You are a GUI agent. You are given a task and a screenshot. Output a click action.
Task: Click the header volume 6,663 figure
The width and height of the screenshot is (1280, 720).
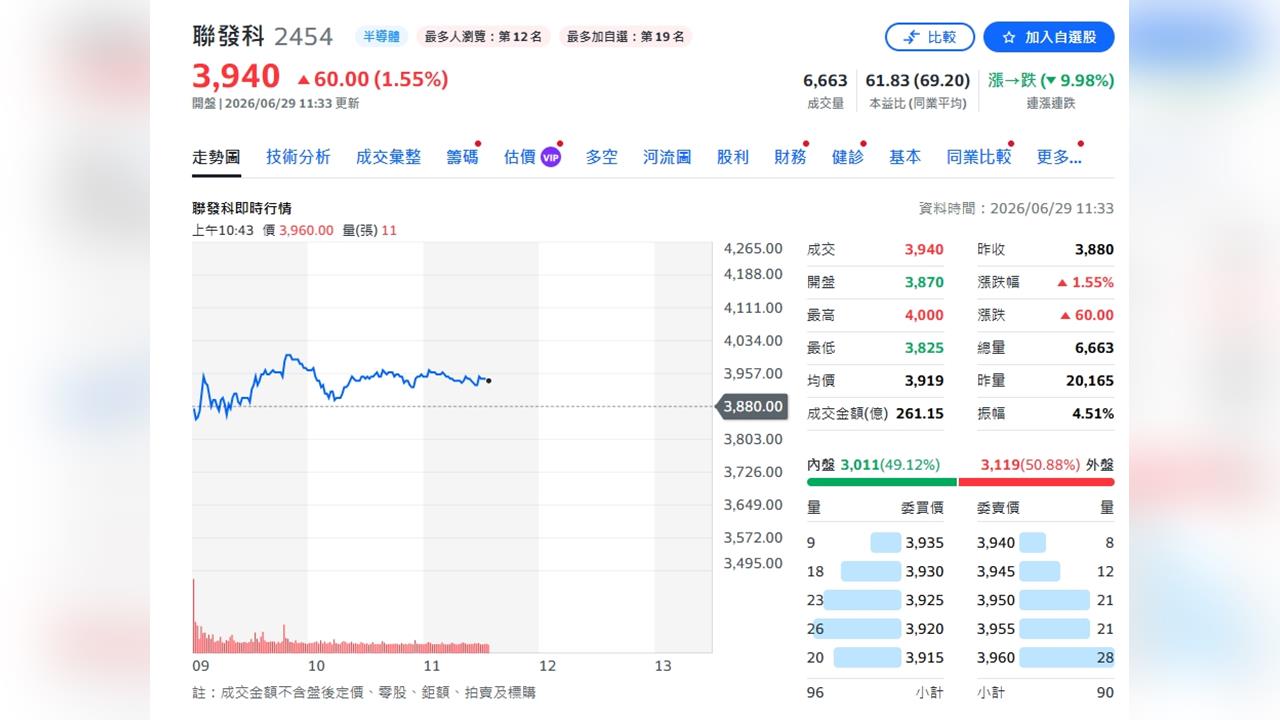coord(825,80)
